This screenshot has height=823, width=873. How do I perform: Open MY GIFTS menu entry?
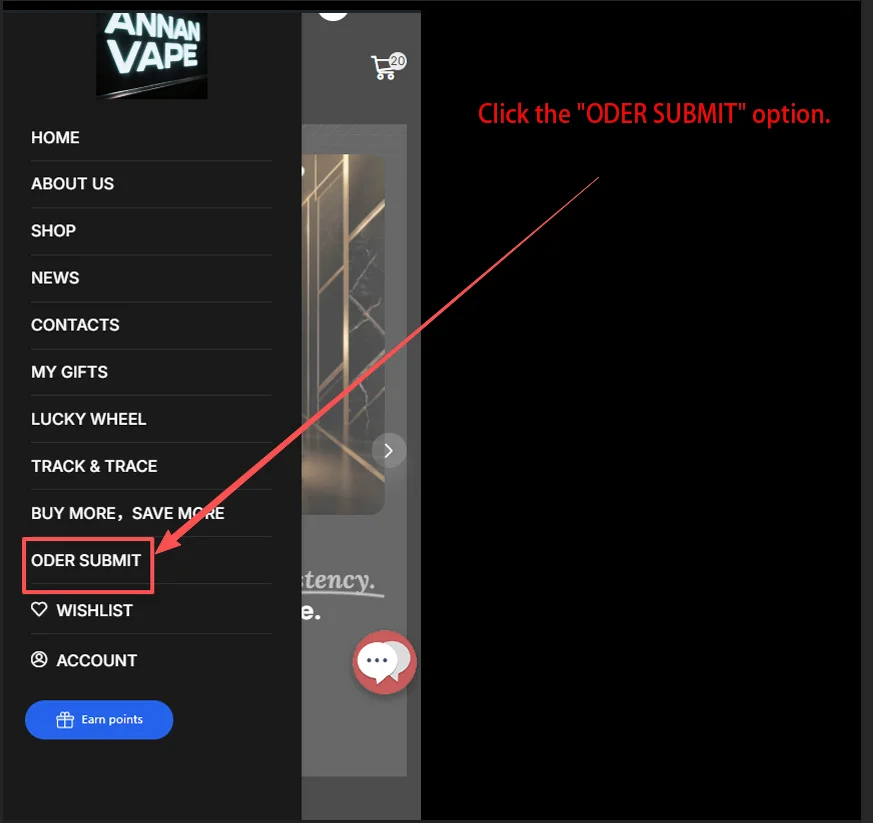point(70,372)
